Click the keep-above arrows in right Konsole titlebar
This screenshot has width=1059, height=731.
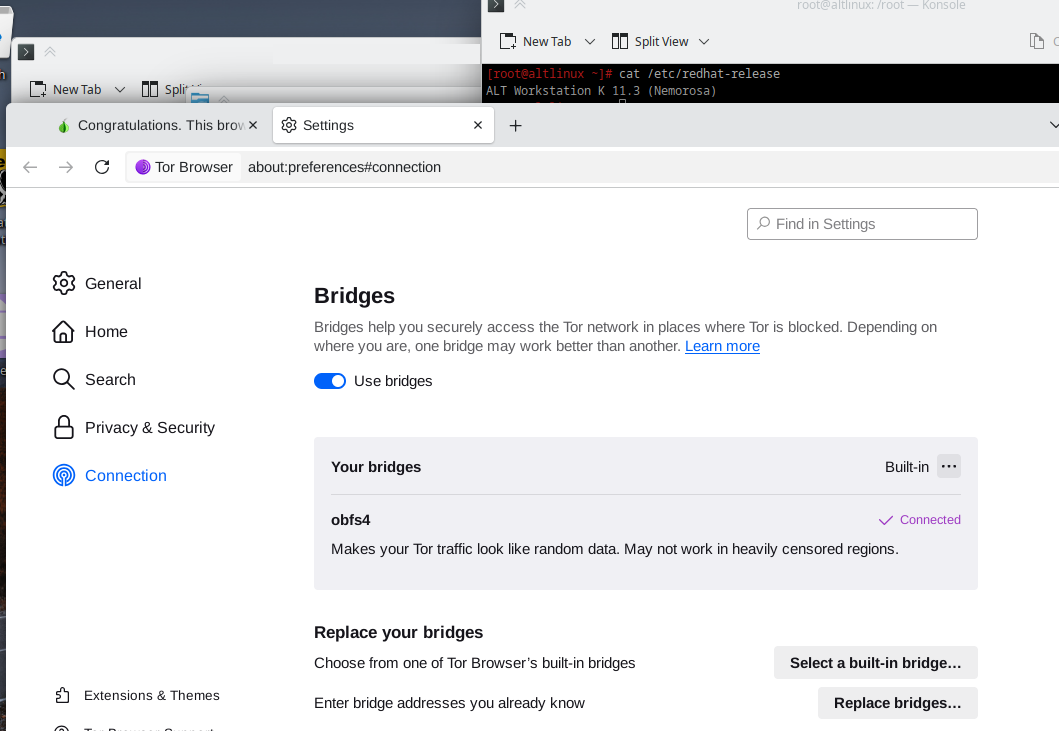tap(520, 5)
